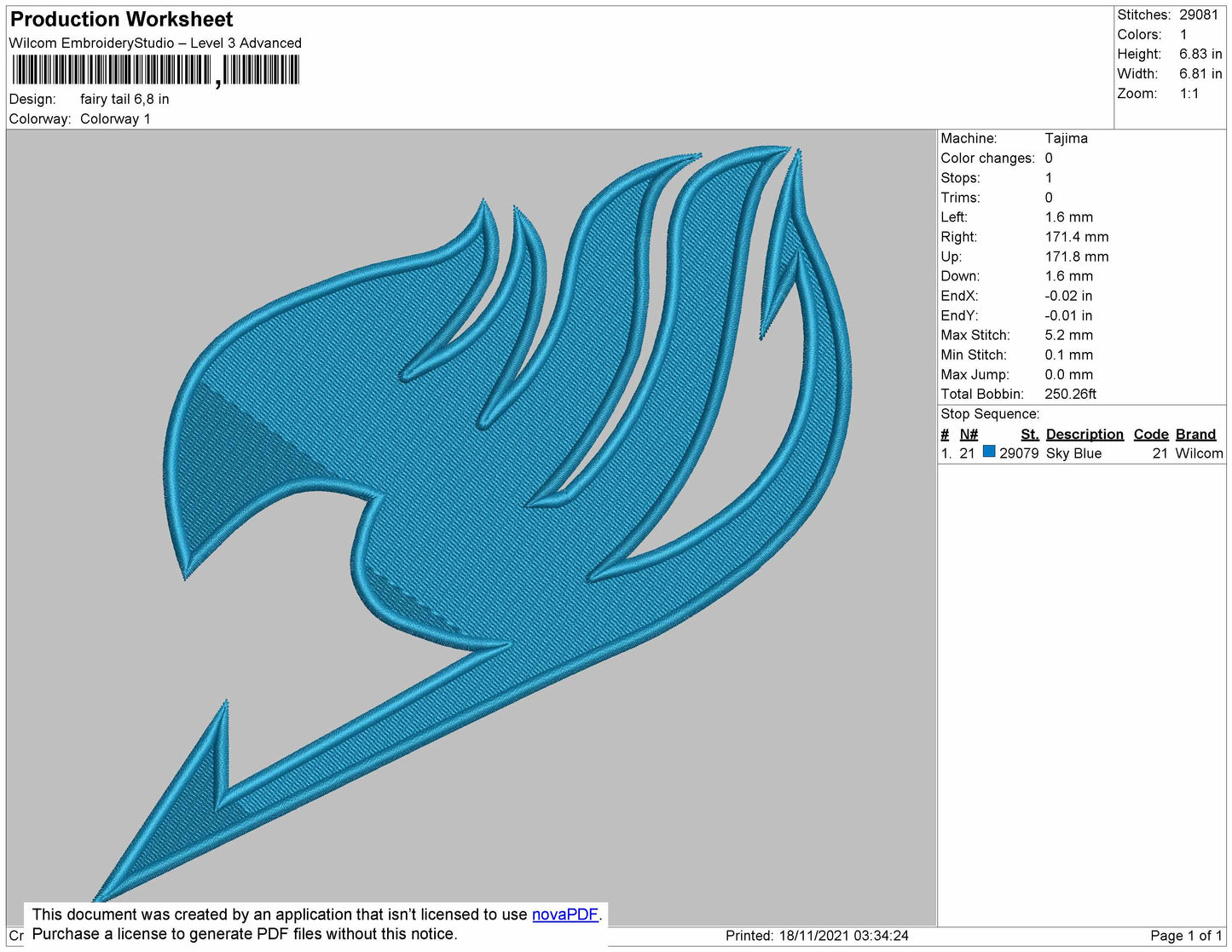Select the 'Down:' label

click(960, 275)
